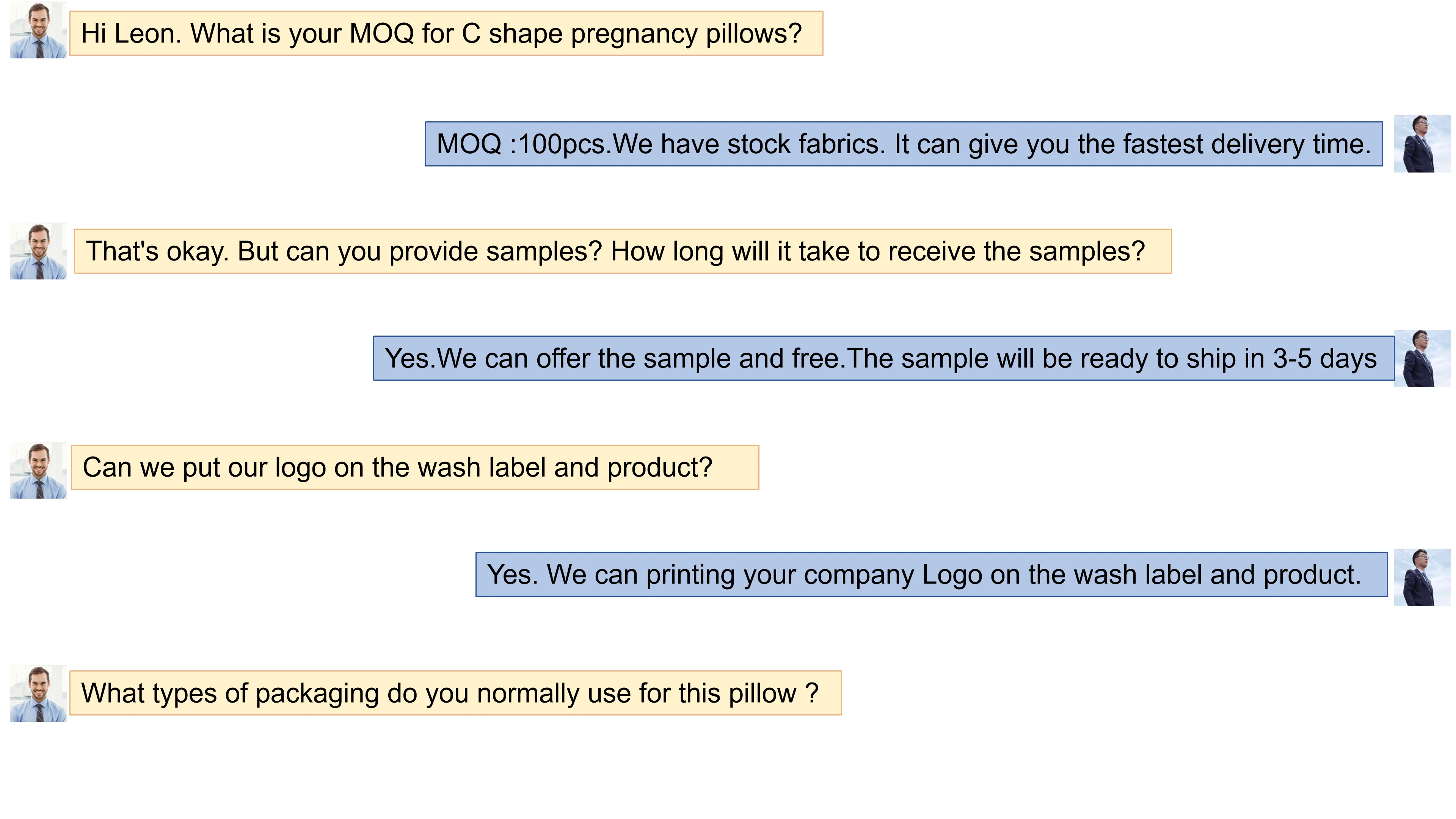The image size is (1456, 819).
Task: Select the 'That's okay. But can you provide samples?' message
Action: pyautogui.click(x=622, y=251)
